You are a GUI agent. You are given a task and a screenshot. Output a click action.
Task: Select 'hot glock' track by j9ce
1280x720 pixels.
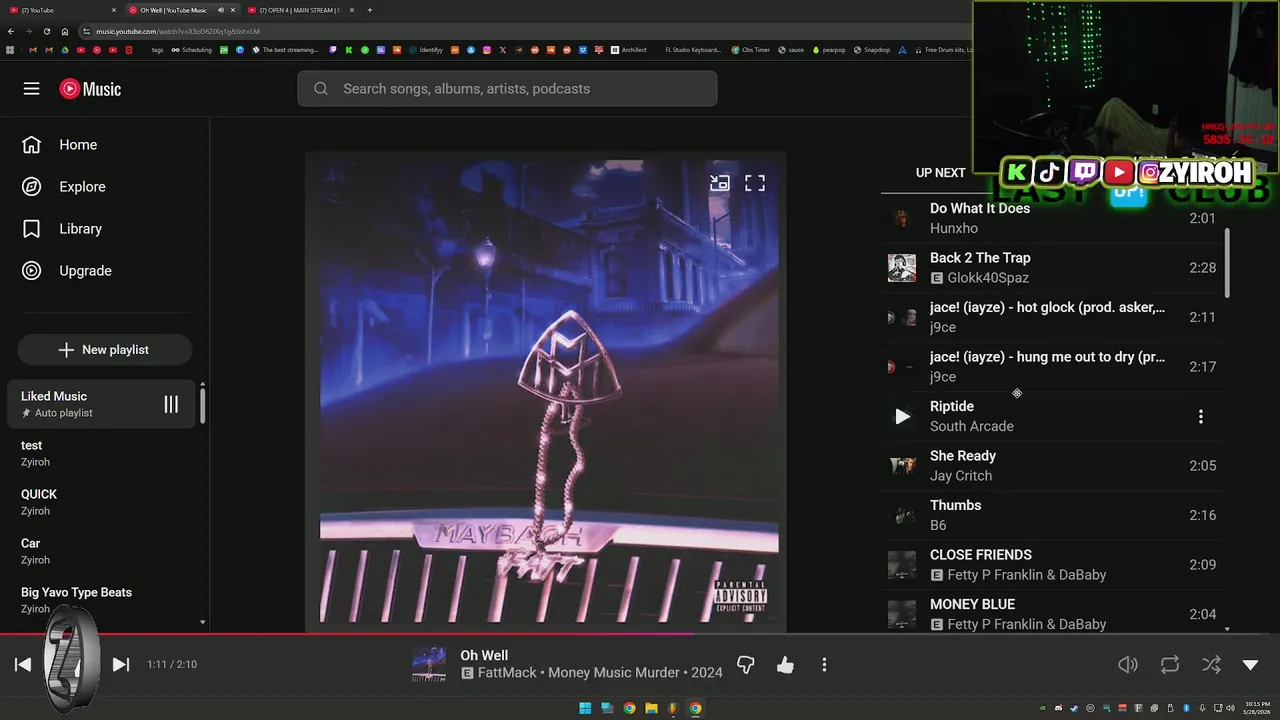[1053, 317]
